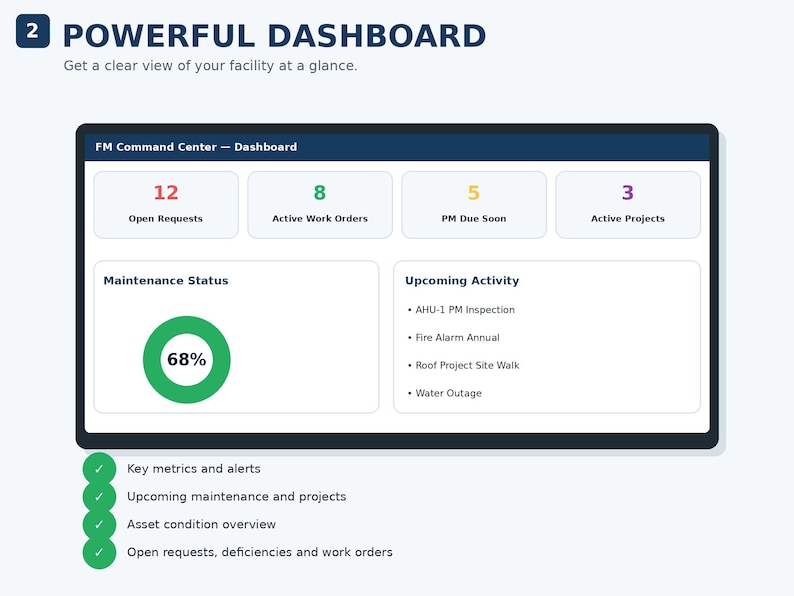Click the subtitle about clear facility view
This screenshot has height=596, width=794.
point(210,66)
